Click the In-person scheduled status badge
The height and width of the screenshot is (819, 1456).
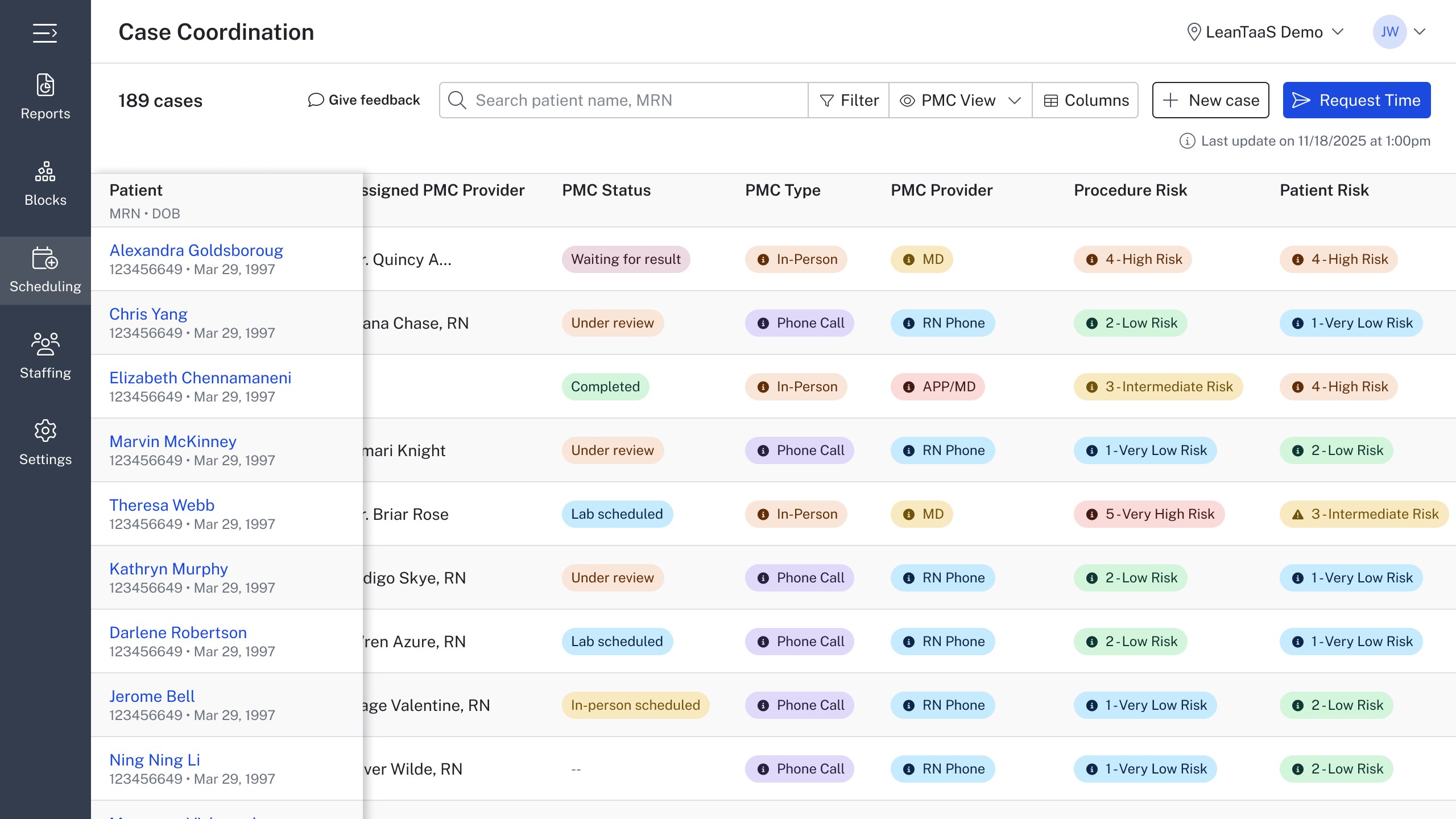635,705
